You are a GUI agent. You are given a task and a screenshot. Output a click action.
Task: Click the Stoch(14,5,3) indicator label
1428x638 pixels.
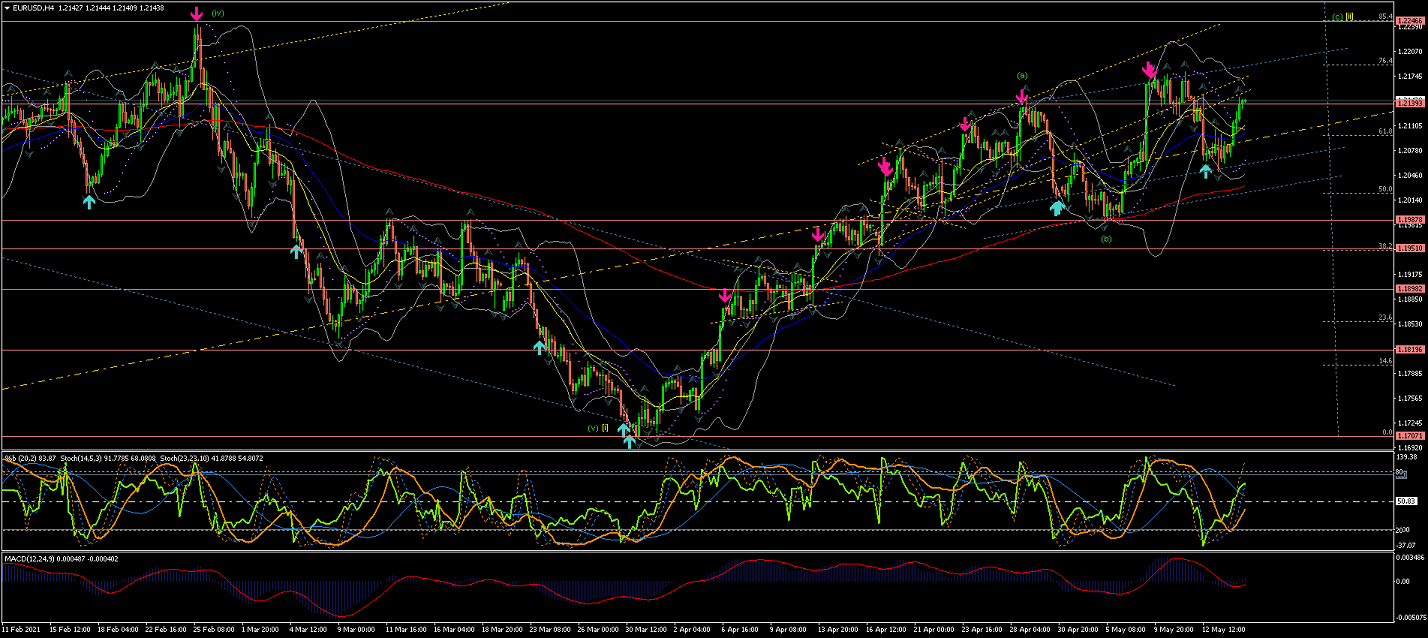pos(81,457)
